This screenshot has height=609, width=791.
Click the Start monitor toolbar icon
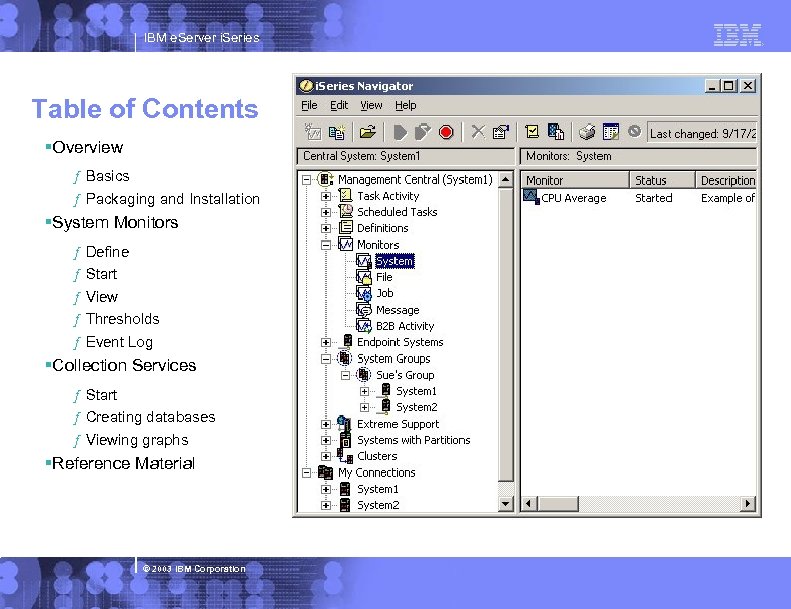(x=400, y=133)
